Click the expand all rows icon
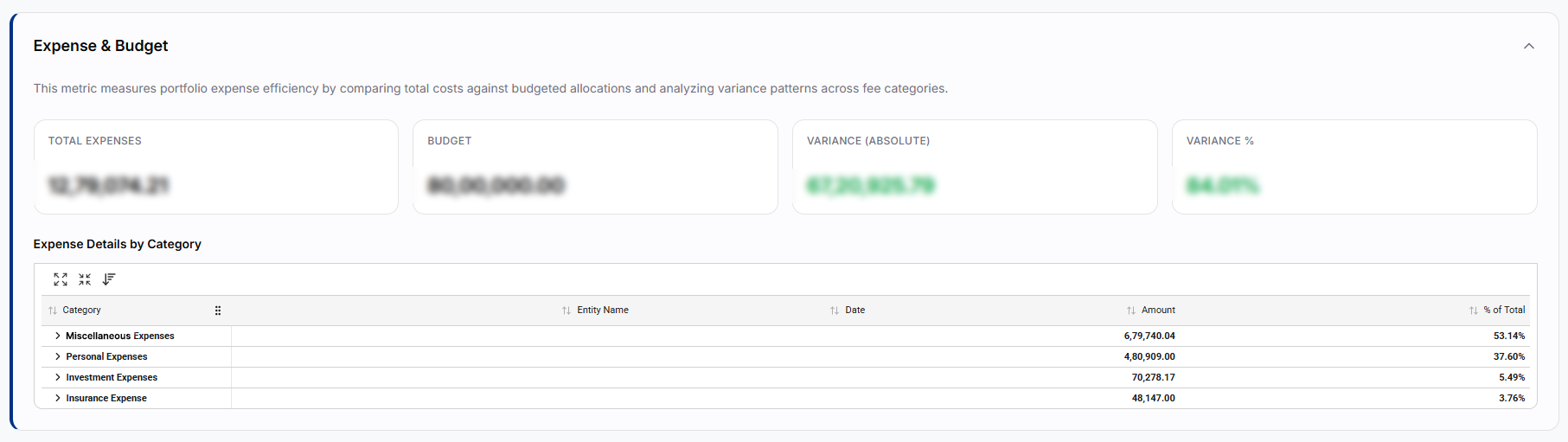 [61, 279]
